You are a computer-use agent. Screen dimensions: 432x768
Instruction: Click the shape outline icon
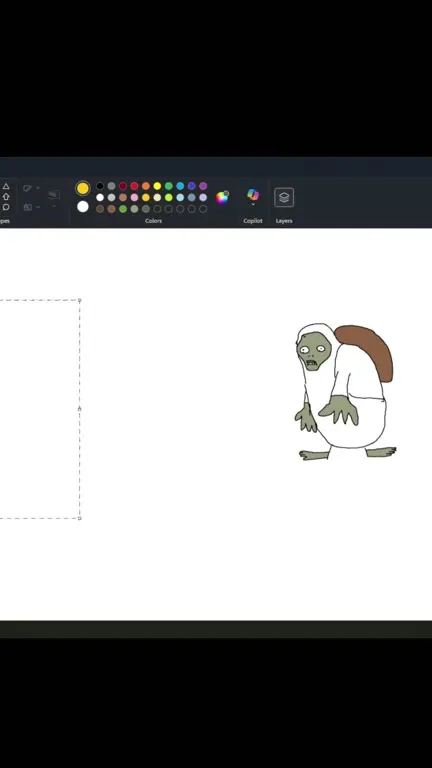[x=27, y=188]
